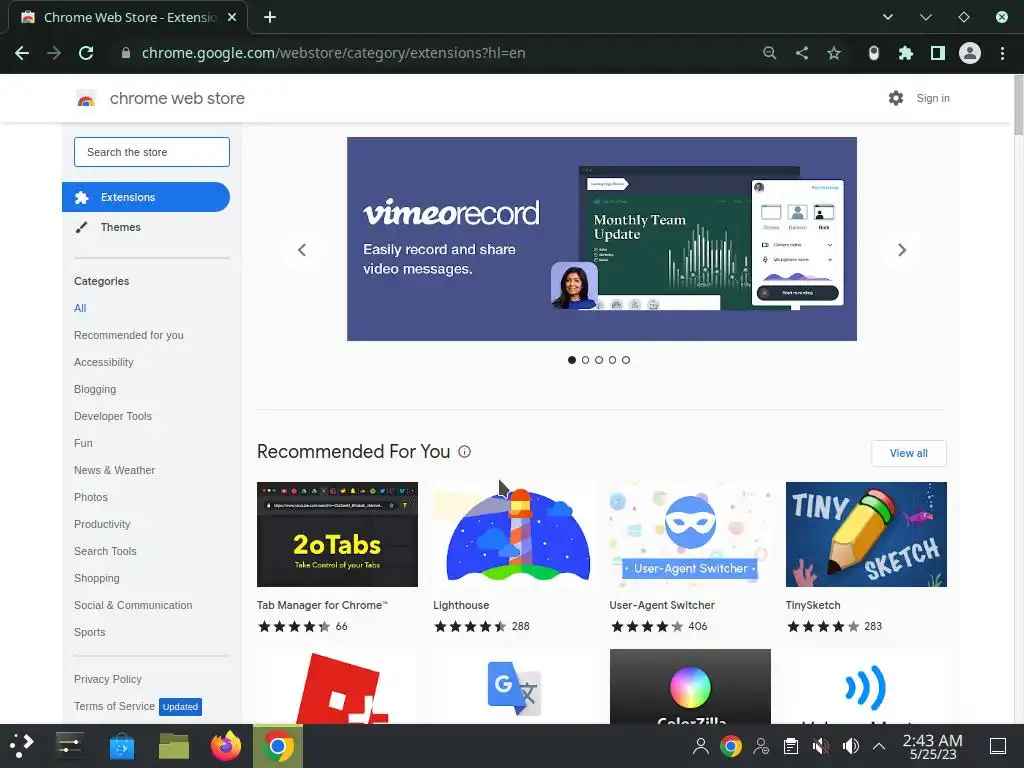Show info icon next to Recommended For You
1024x768 pixels.
point(464,451)
